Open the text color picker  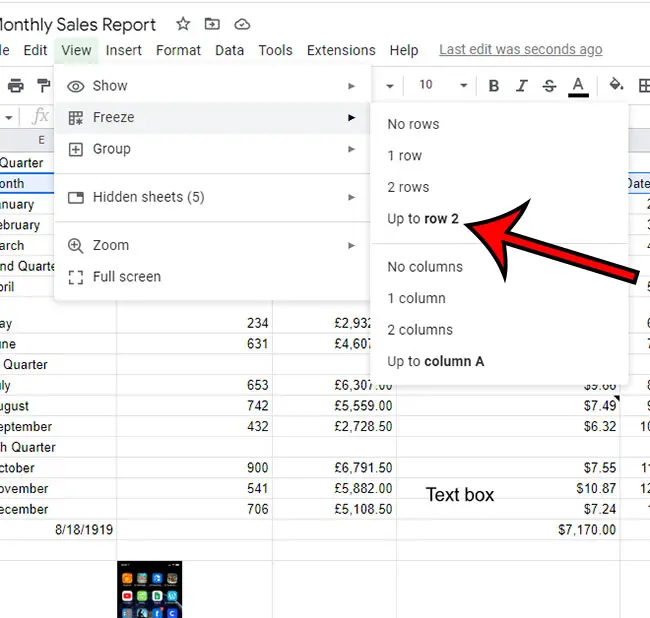(x=577, y=86)
